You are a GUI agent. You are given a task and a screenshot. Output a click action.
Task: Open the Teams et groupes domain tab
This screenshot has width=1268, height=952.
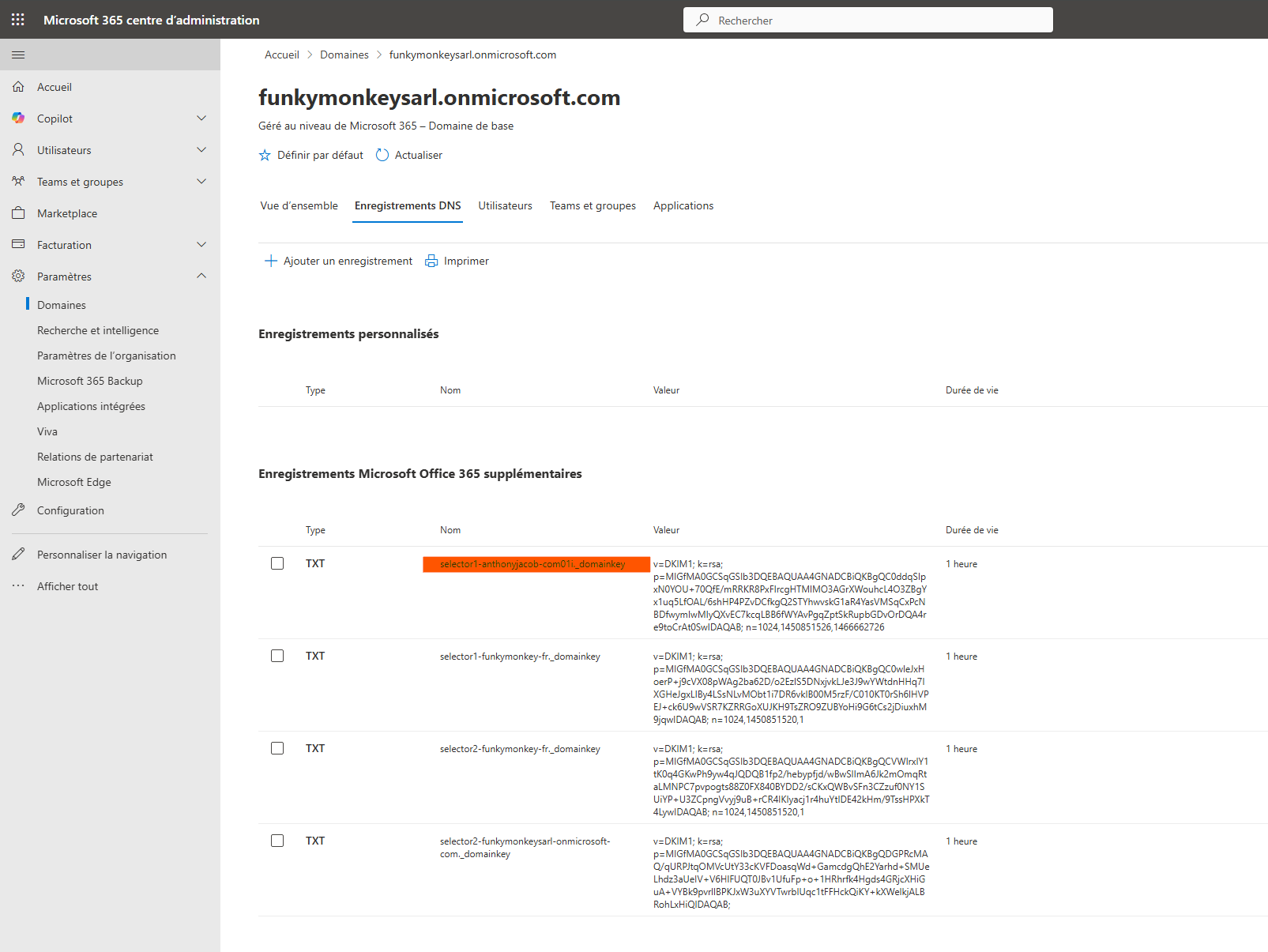(593, 205)
